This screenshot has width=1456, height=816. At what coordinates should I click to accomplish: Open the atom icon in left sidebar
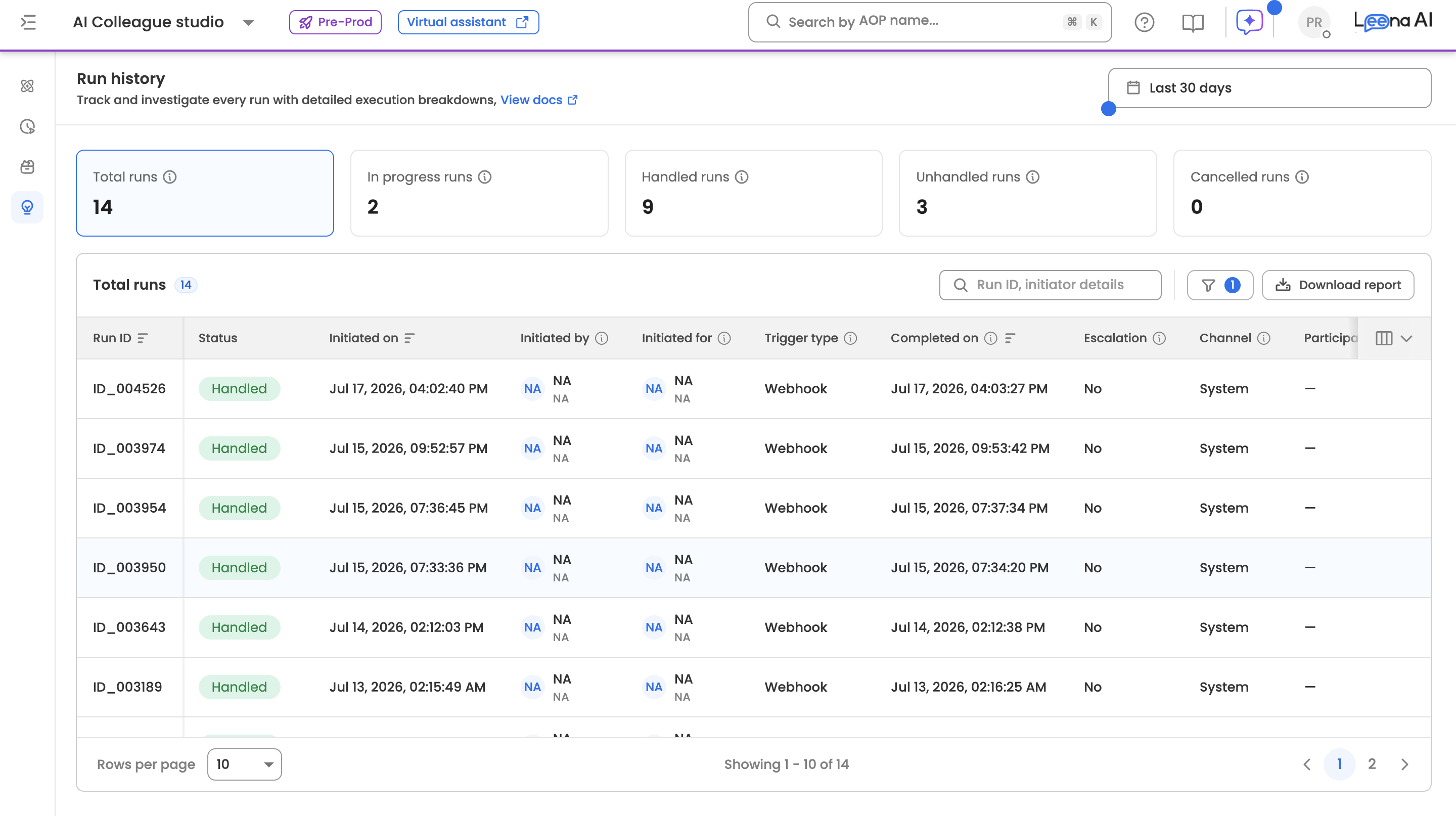pos(27,86)
